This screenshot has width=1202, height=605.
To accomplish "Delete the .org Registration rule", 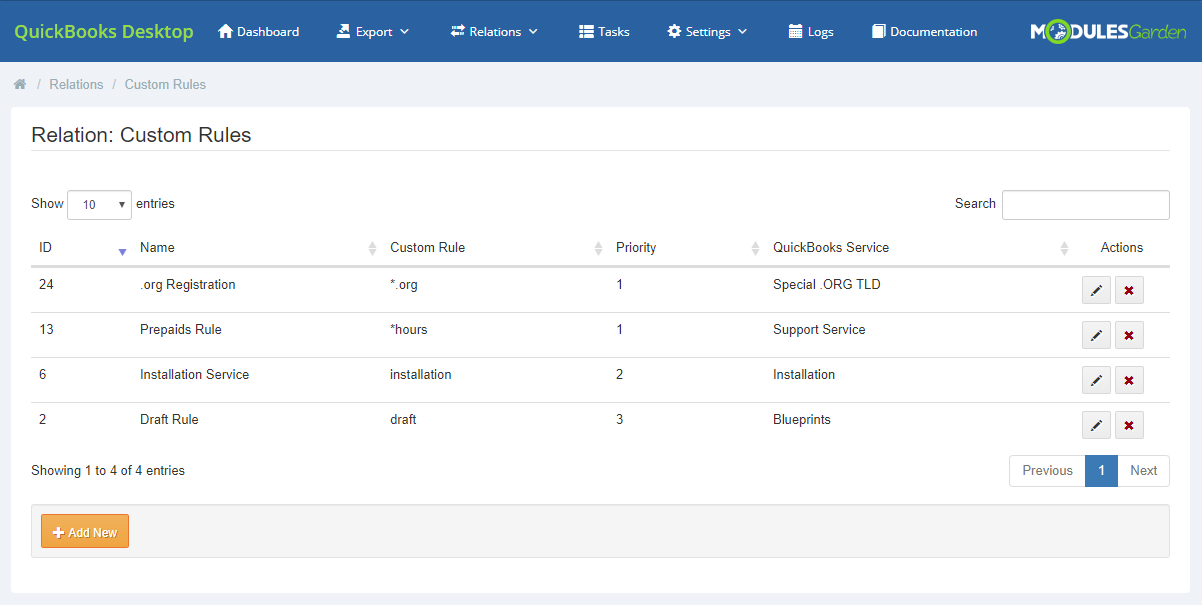I will pyautogui.click(x=1129, y=290).
